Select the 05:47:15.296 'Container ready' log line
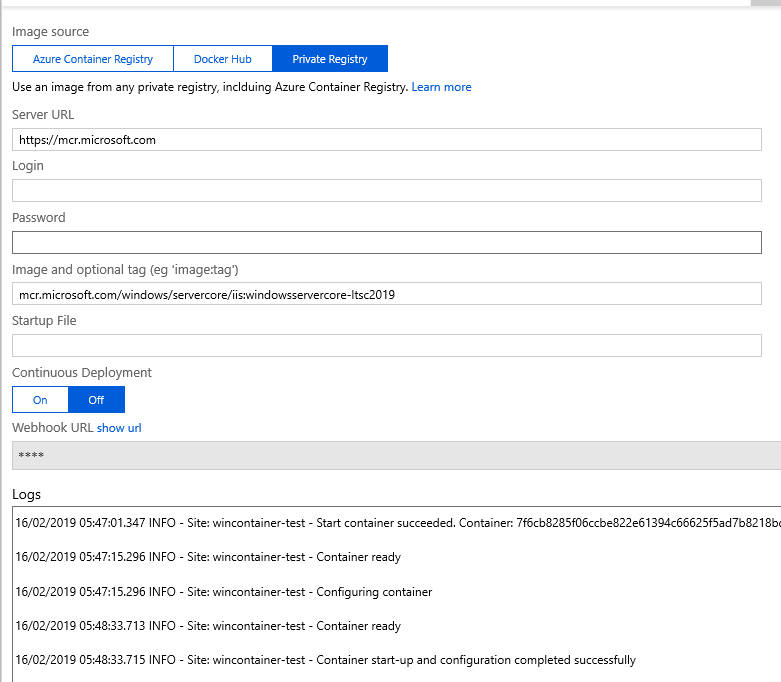Image resolution: width=781 pixels, height=682 pixels. click(x=208, y=557)
